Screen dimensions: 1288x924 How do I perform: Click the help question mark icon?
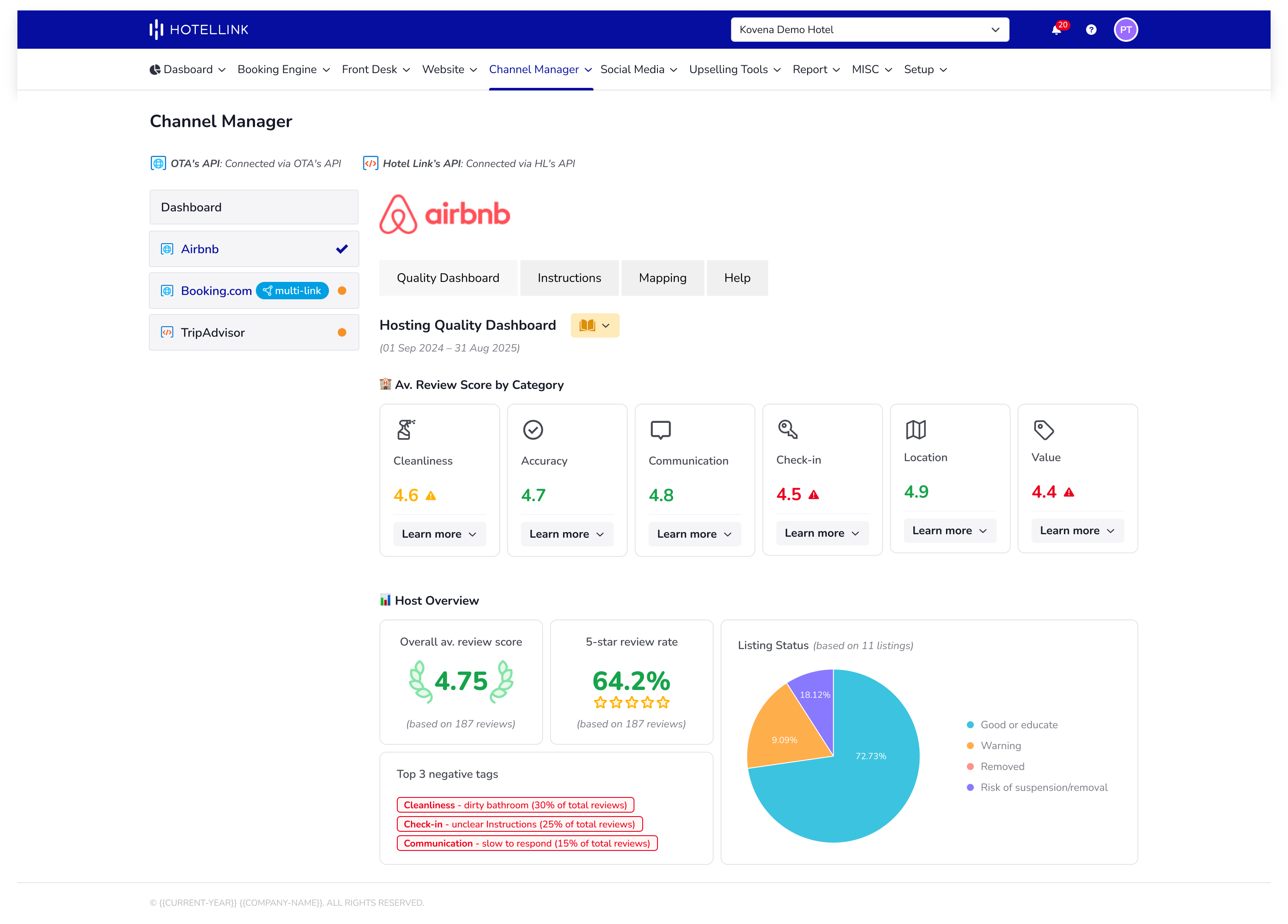pos(1090,30)
